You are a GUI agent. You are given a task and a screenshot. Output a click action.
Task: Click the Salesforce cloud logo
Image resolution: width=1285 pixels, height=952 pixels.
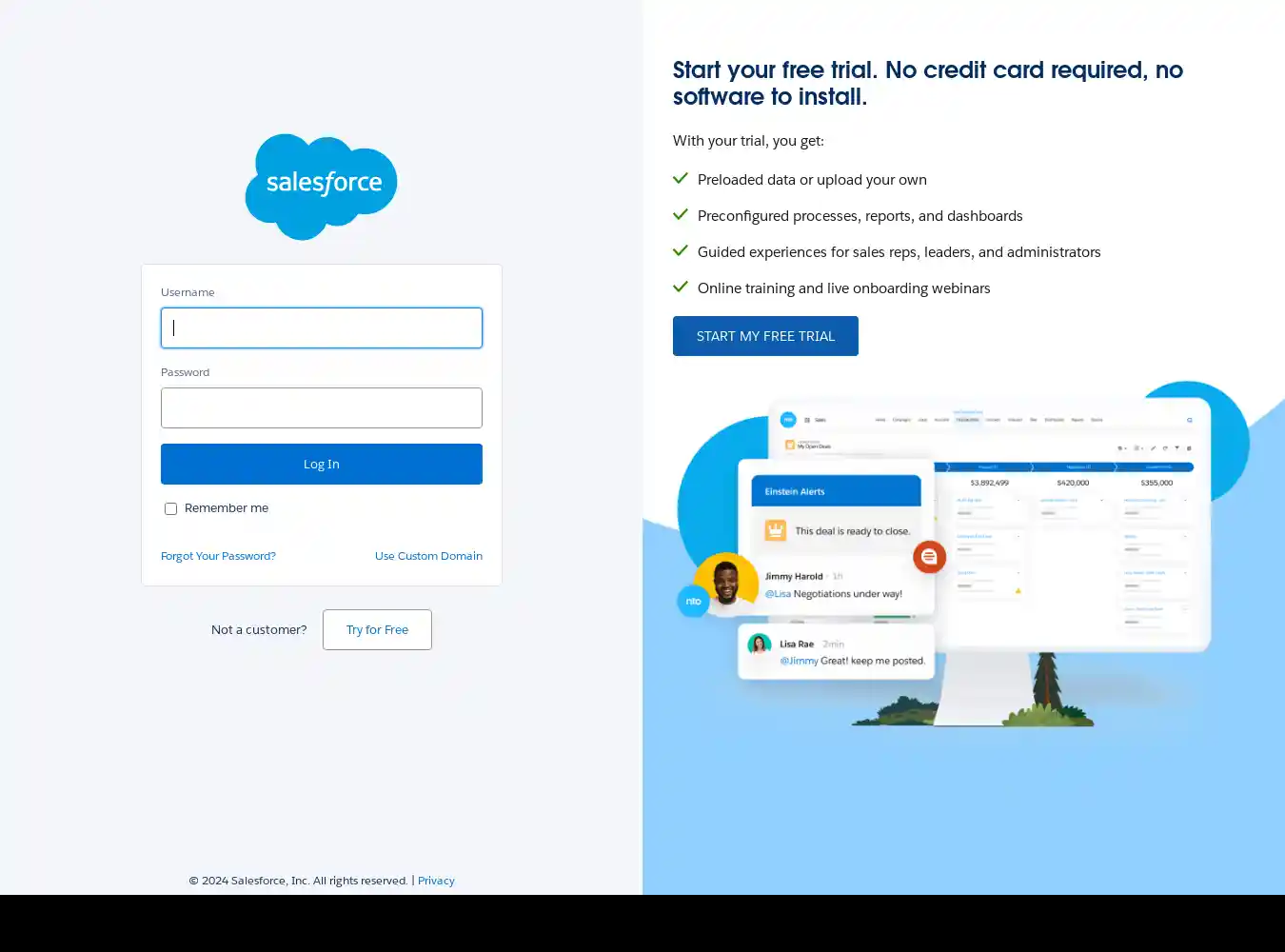321,187
